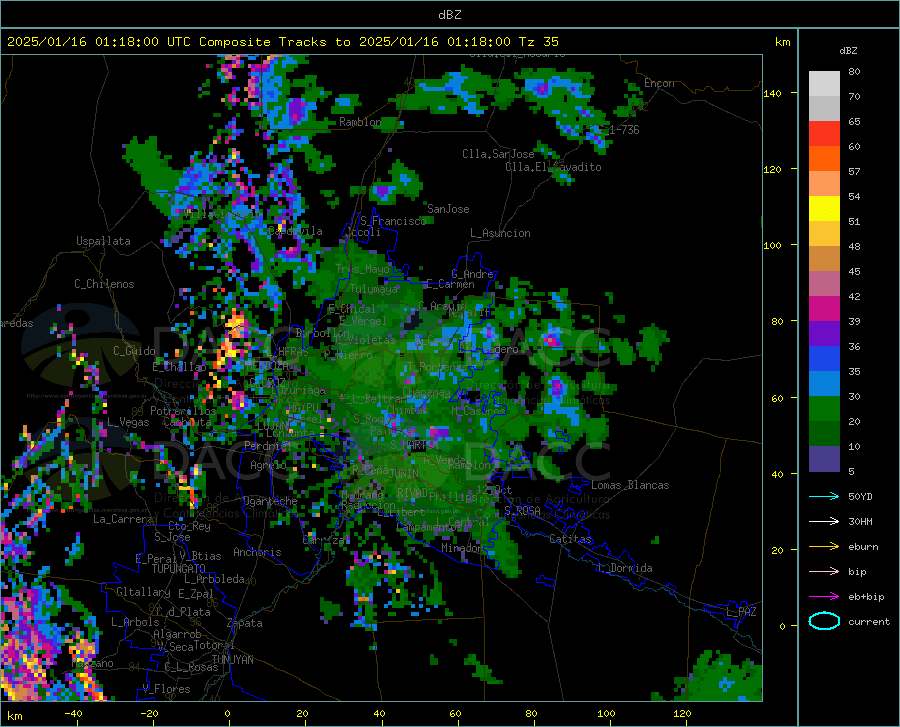Click the 'TUNUYAN' map label
This screenshot has width=900, height=727.
coord(232,660)
